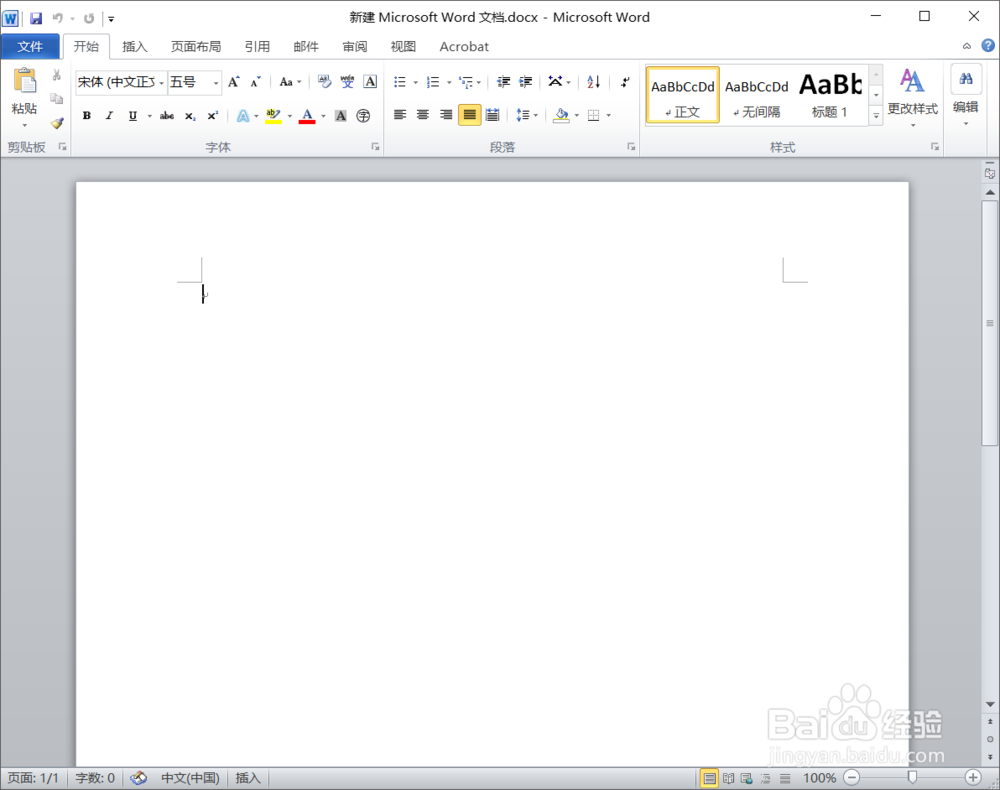Click Clear Formatting icon
Image resolution: width=1000 pixels, height=790 pixels.
coord(324,82)
